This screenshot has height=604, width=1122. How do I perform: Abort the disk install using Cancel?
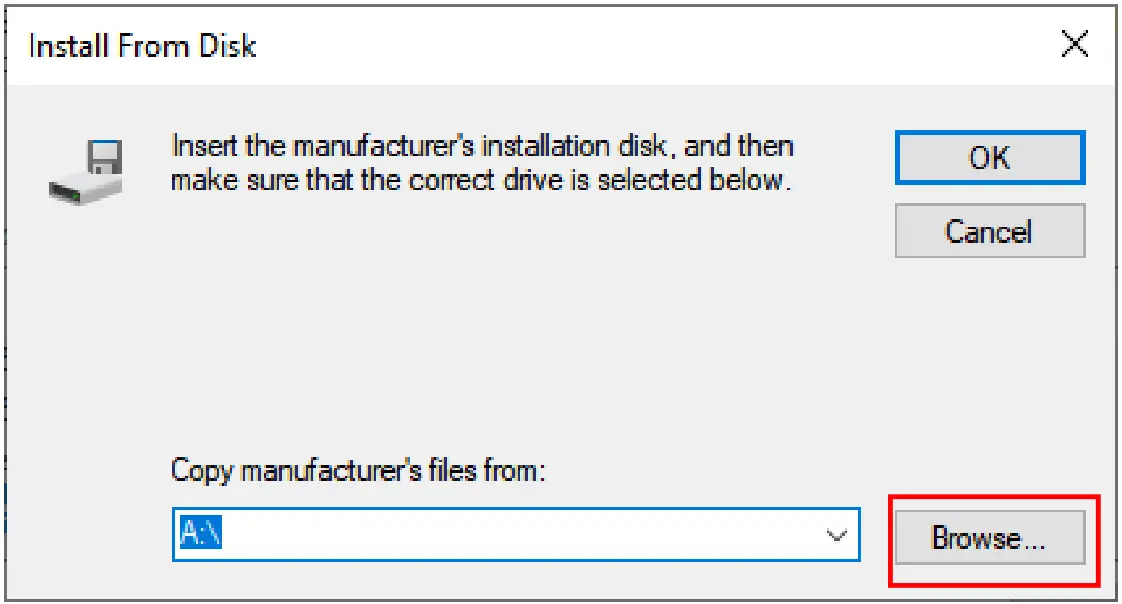(x=989, y=232)
